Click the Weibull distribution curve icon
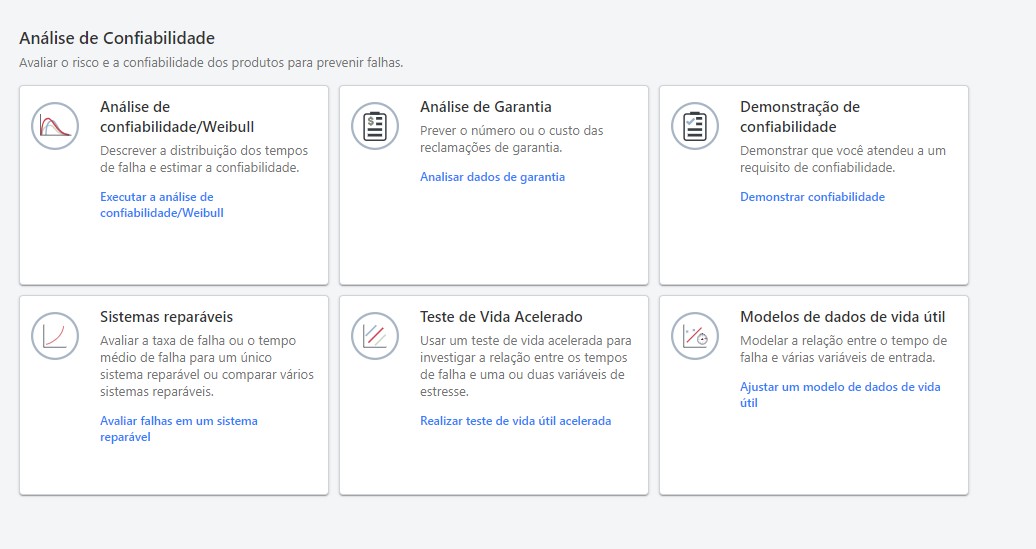The height and width of the screenshot is (549, 1036). tap(55, 127)
